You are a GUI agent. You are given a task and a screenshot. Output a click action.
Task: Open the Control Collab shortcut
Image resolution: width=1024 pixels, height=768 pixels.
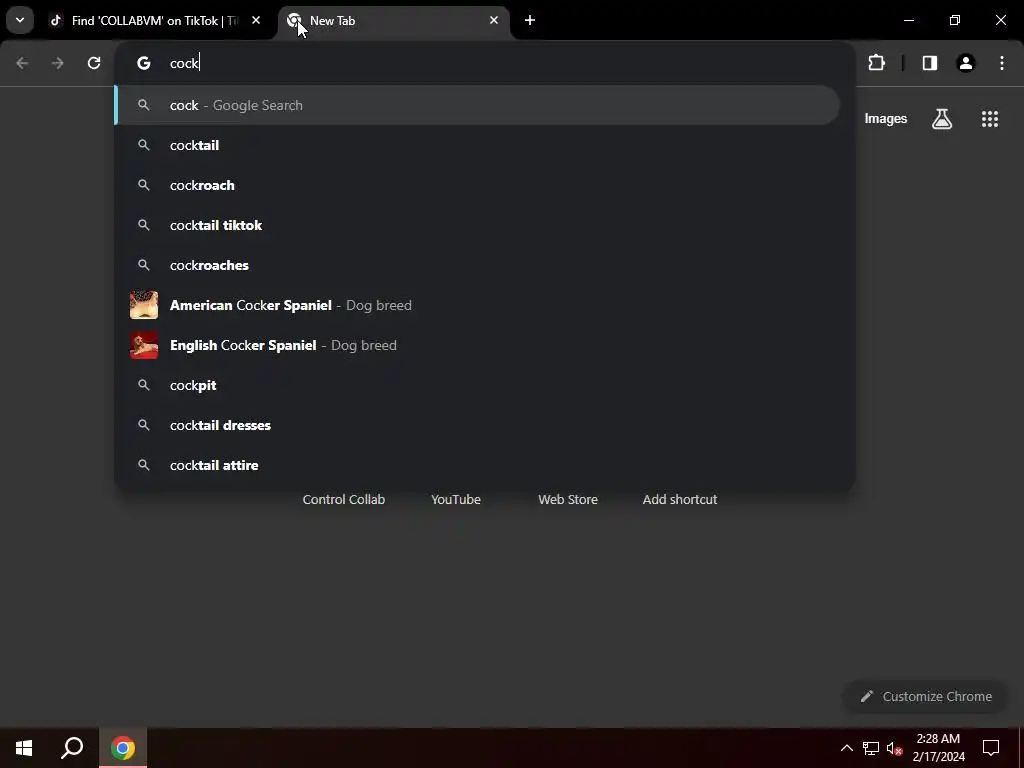tap(344, 499)
